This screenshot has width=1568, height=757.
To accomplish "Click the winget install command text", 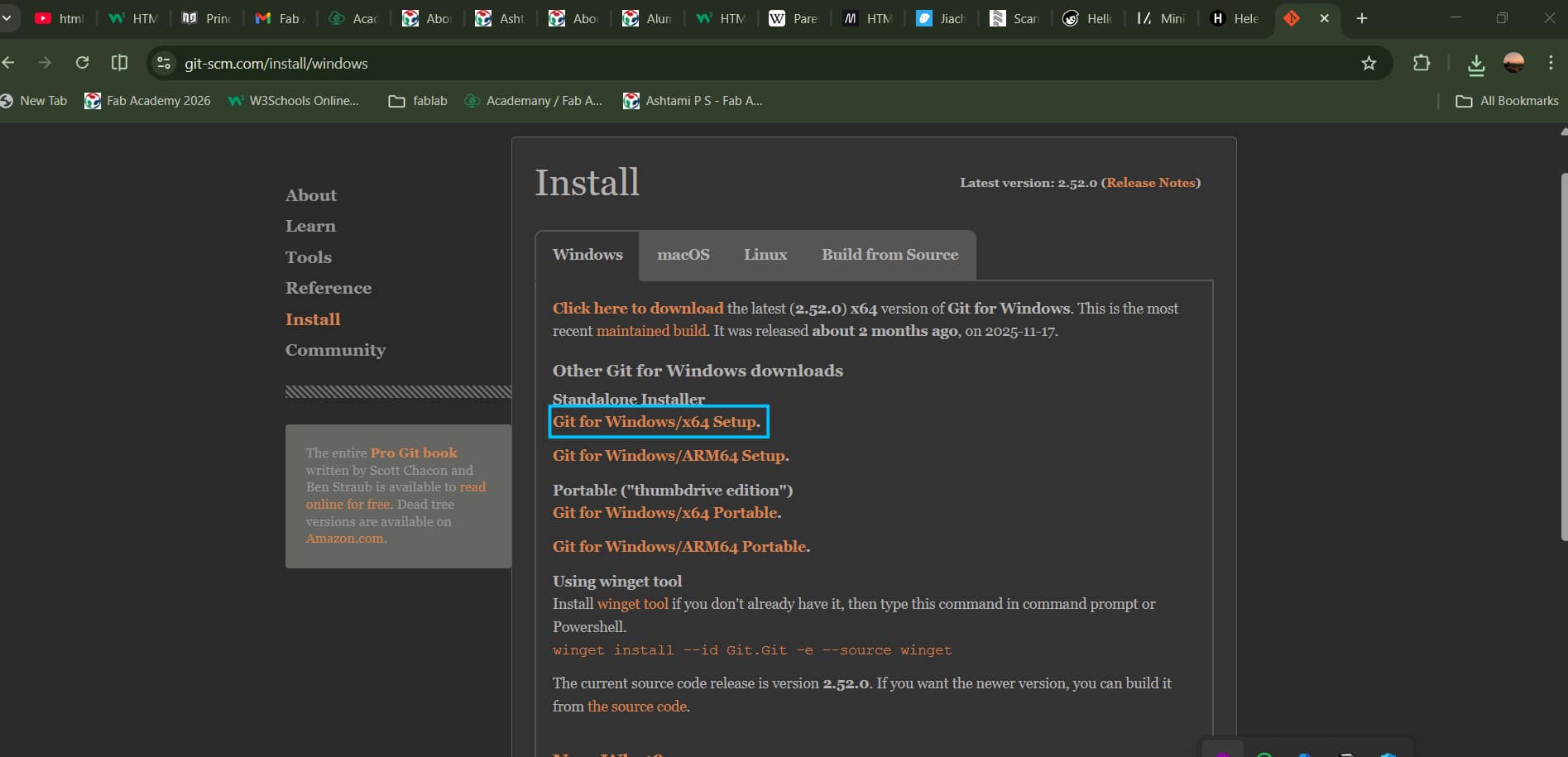I will pos(752,650).
